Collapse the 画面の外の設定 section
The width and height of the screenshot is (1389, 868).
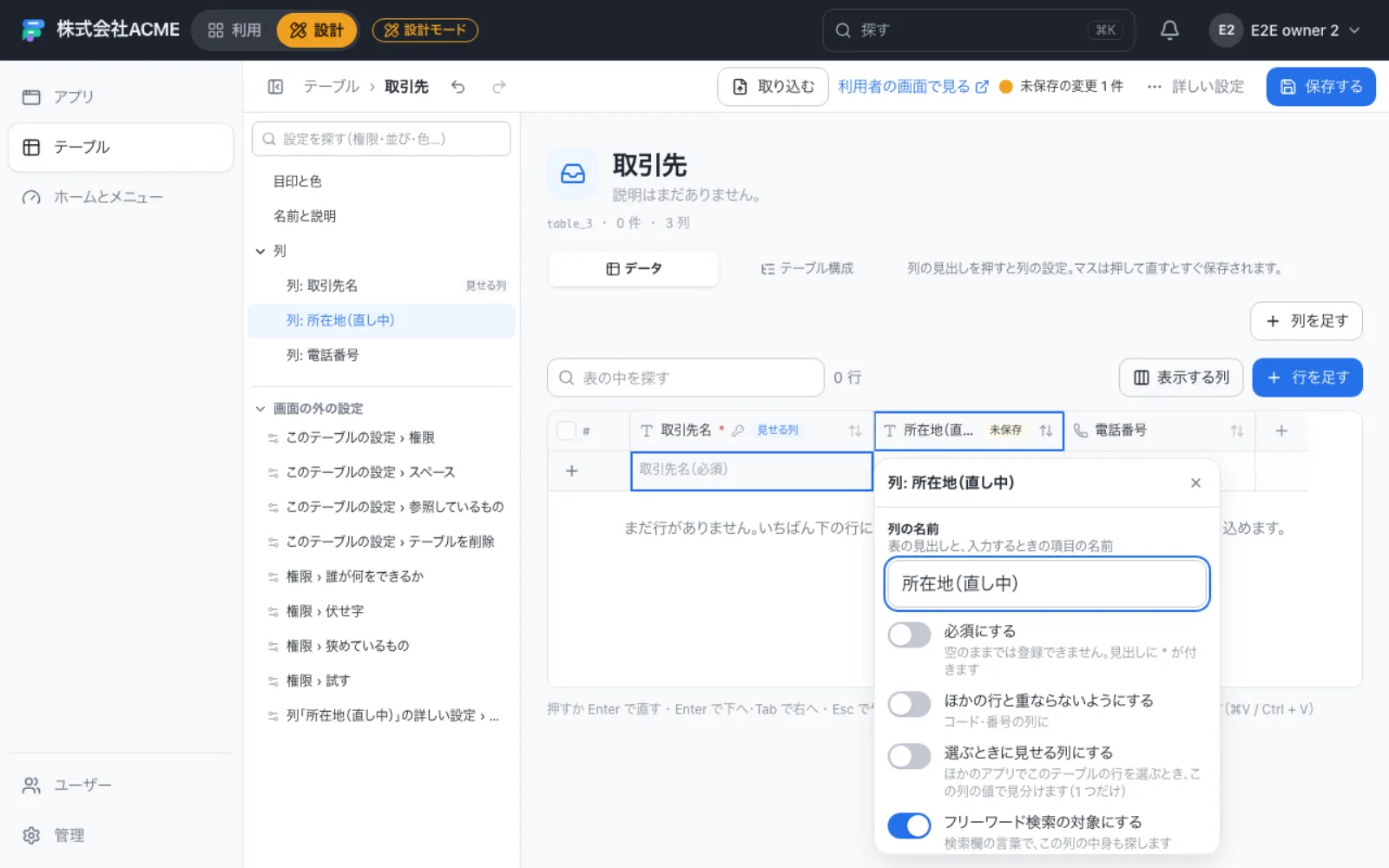260,409
